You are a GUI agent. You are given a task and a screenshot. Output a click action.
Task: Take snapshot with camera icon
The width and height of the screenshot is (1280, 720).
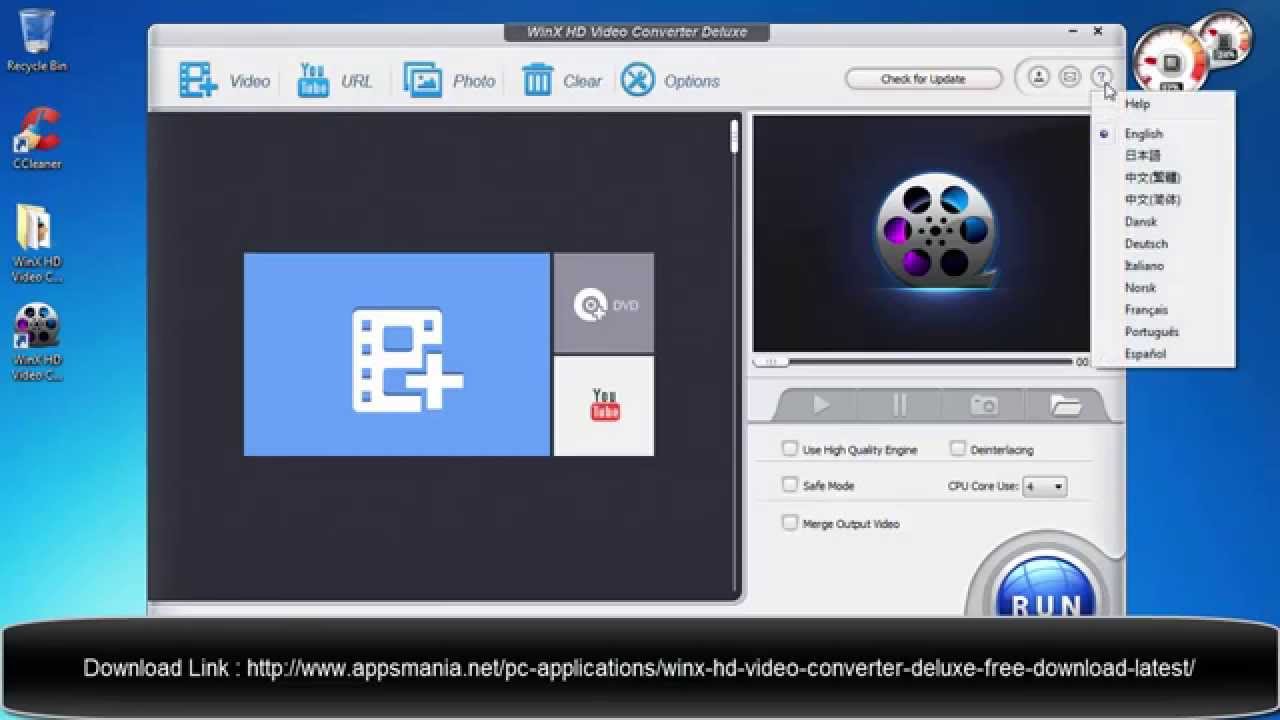pyautogui.click(x=984, y=405)
